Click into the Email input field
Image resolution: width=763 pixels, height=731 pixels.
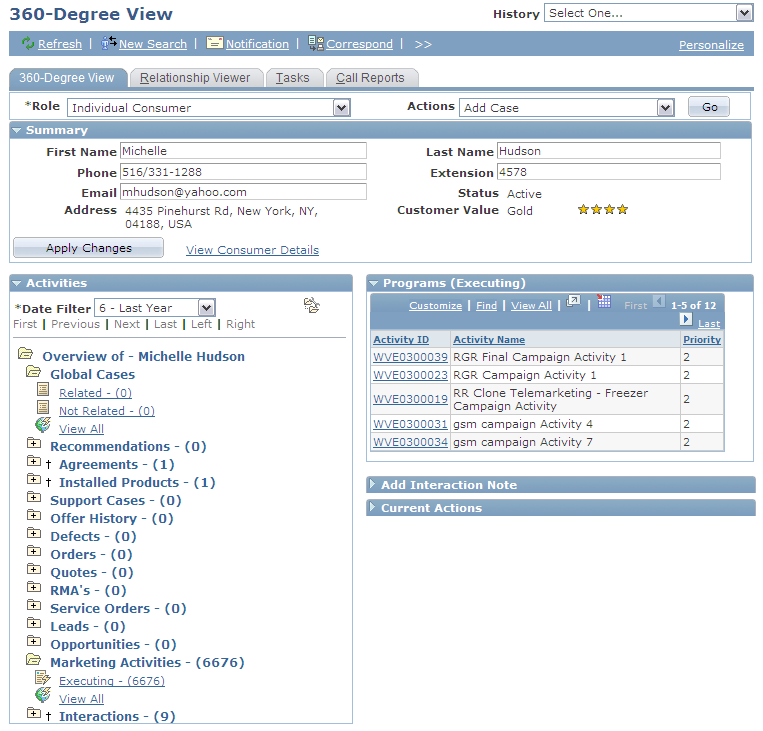pyautogui.click(x=243, y=192)
